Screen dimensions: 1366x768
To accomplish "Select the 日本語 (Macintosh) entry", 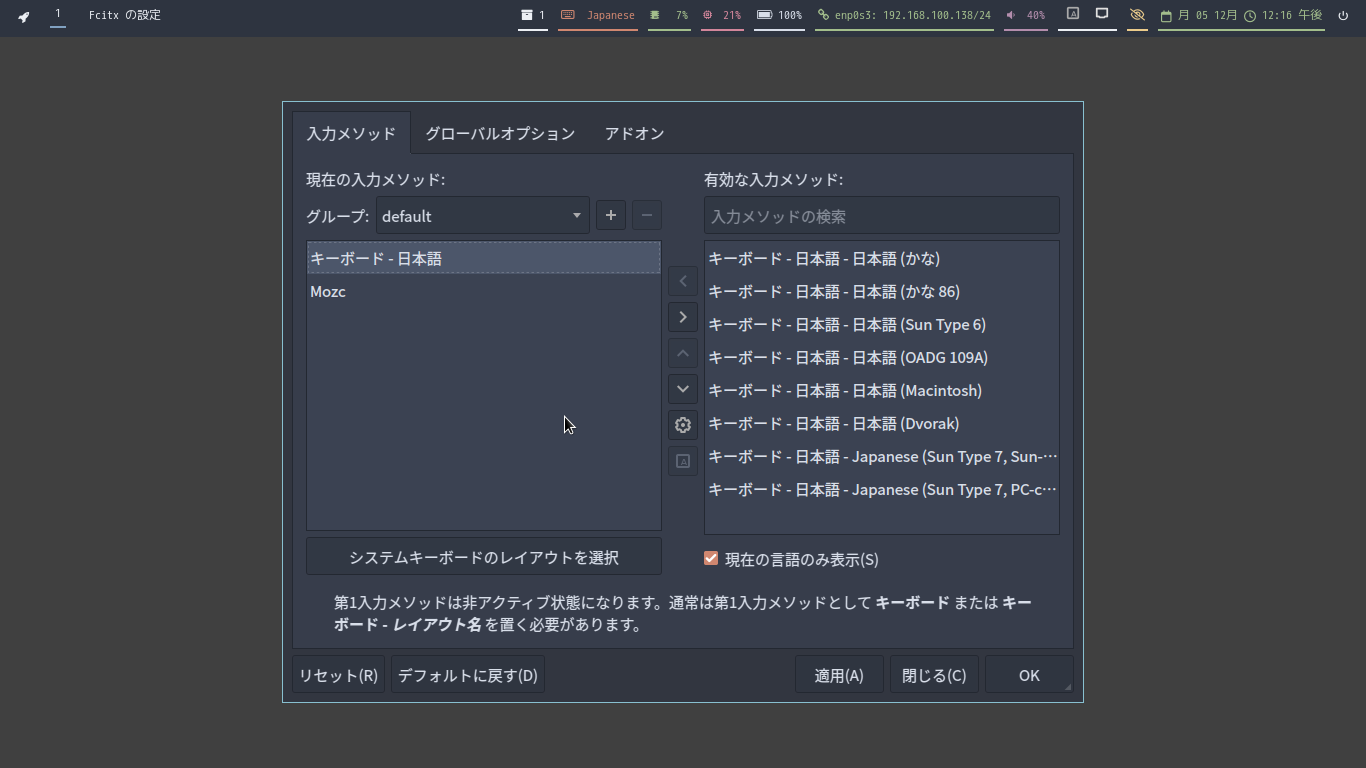I will point(882,390).
